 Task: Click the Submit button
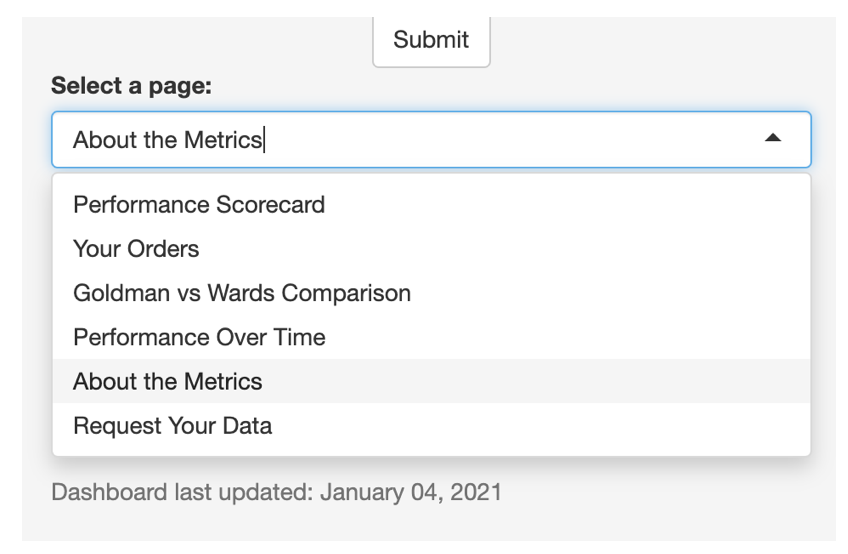431,40
